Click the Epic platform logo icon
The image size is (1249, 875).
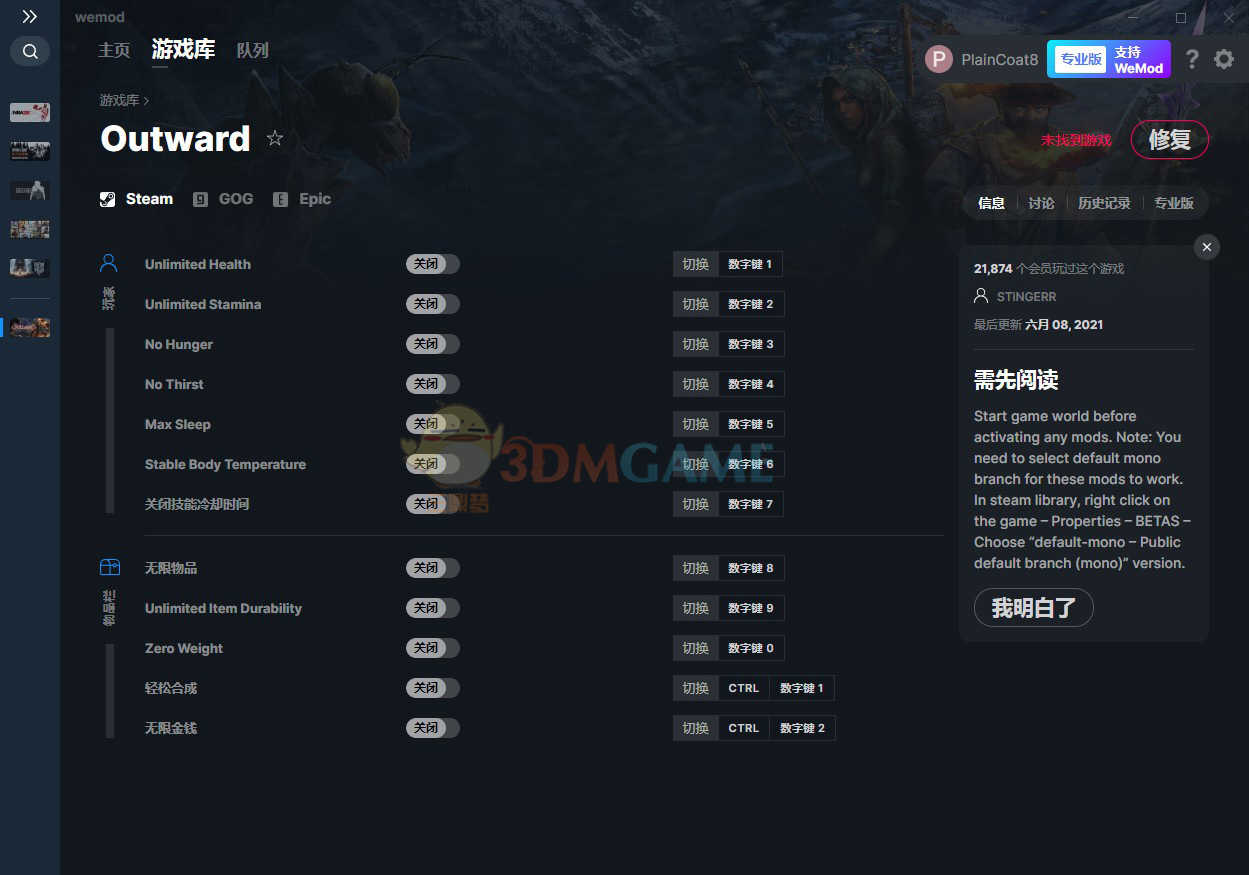pyautogui.click(x=281, y=199)
